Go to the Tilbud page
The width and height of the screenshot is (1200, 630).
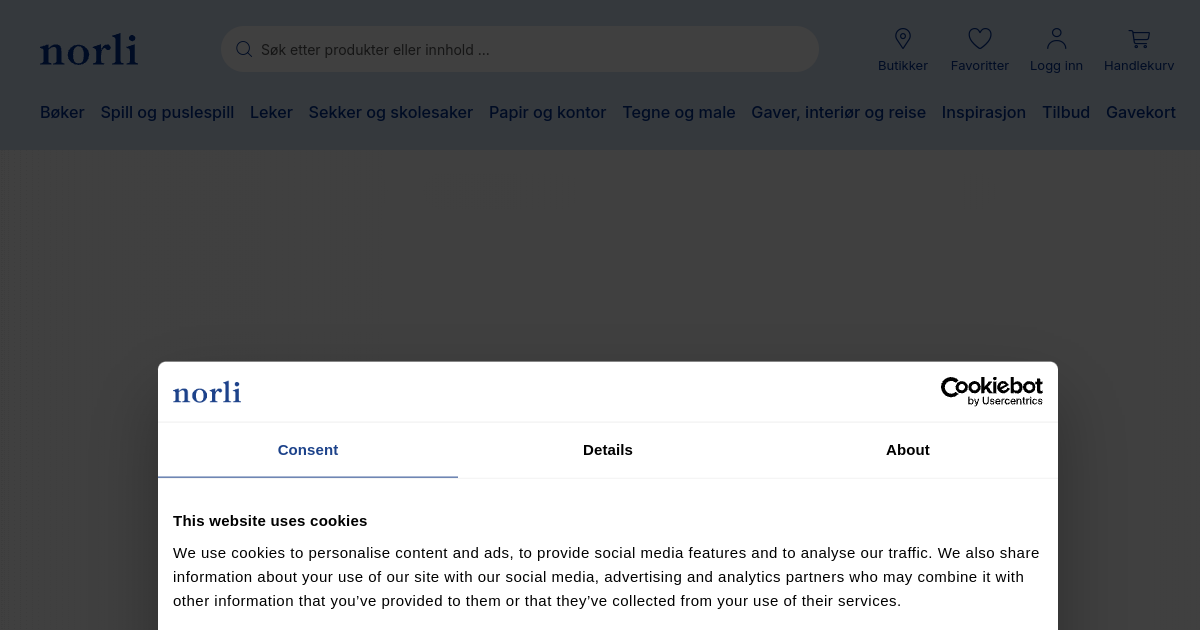coord(1066,112)
